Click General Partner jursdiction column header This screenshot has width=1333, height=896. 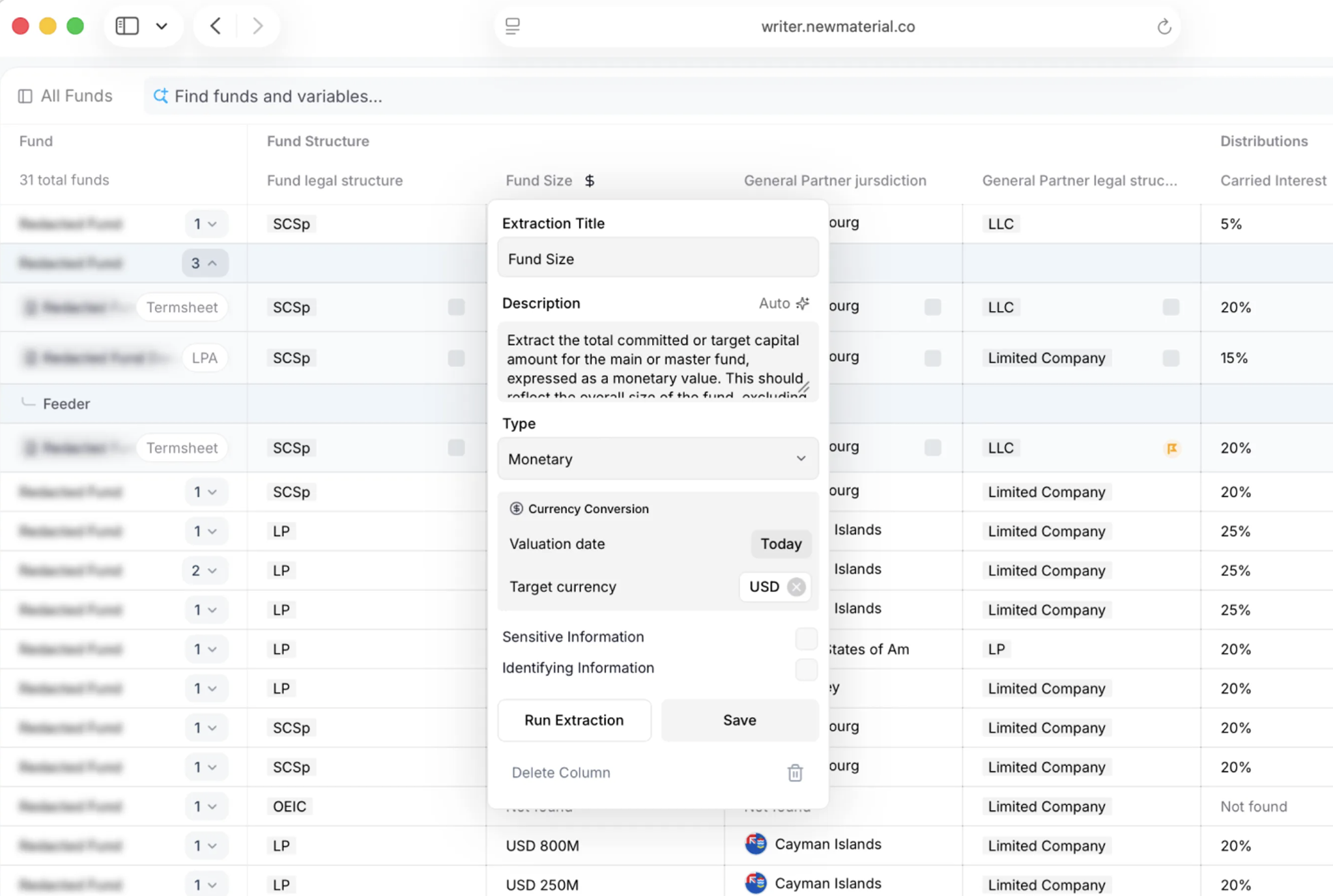(x=835, y=180)
